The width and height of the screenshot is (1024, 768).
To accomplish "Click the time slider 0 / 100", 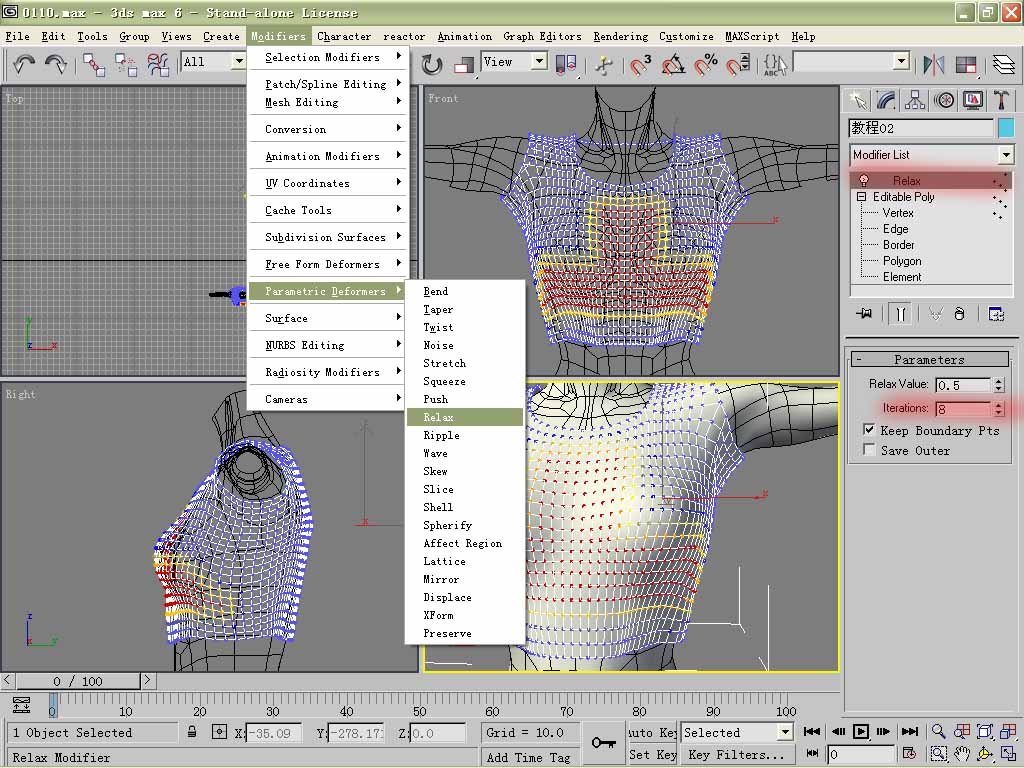I will click(x=78, y=681).
